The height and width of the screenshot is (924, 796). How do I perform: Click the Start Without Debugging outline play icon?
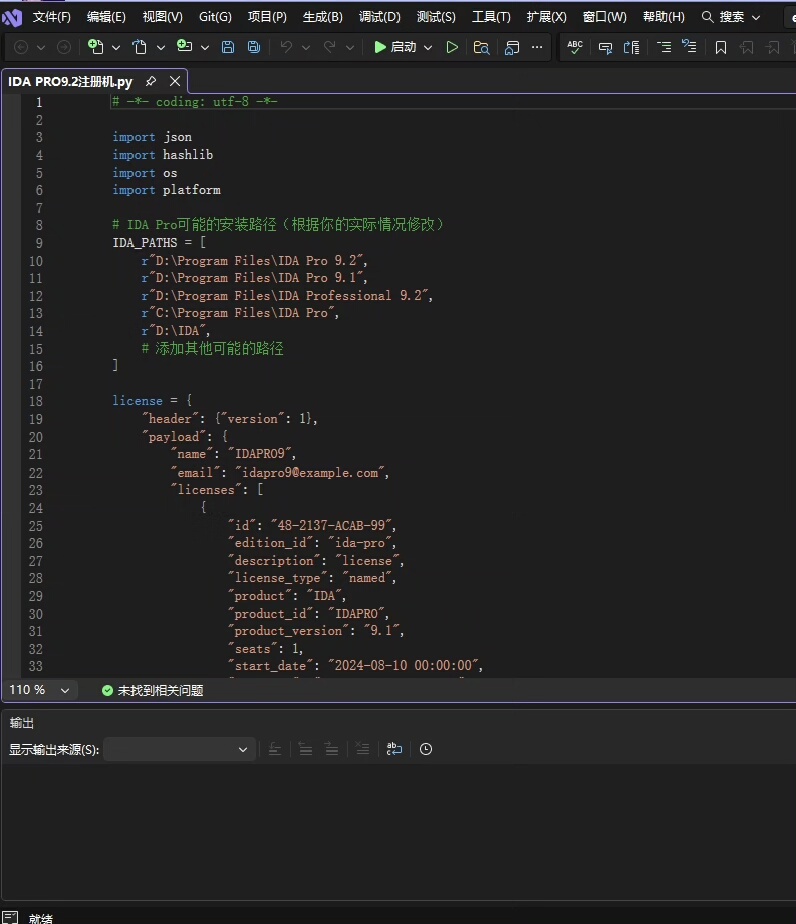point(452,47)
